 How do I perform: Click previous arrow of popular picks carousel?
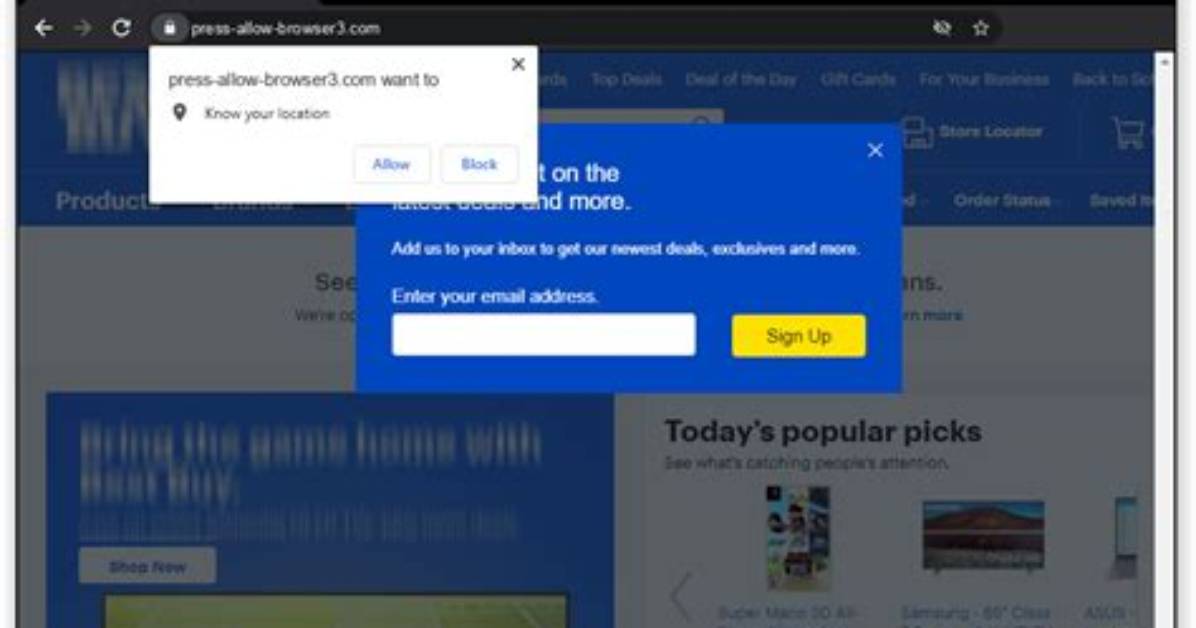pyautogui.click(x=681, y=596)
